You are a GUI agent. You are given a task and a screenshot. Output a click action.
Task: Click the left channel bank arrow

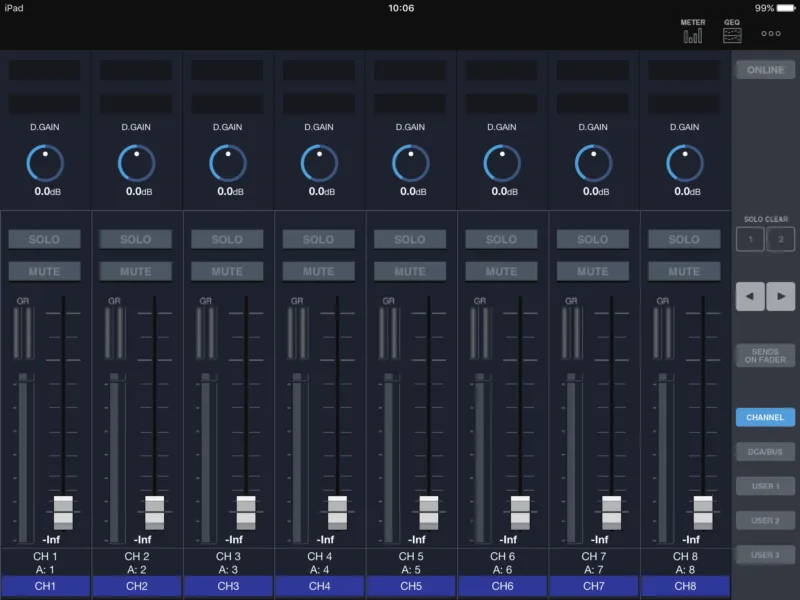(750, 296)
